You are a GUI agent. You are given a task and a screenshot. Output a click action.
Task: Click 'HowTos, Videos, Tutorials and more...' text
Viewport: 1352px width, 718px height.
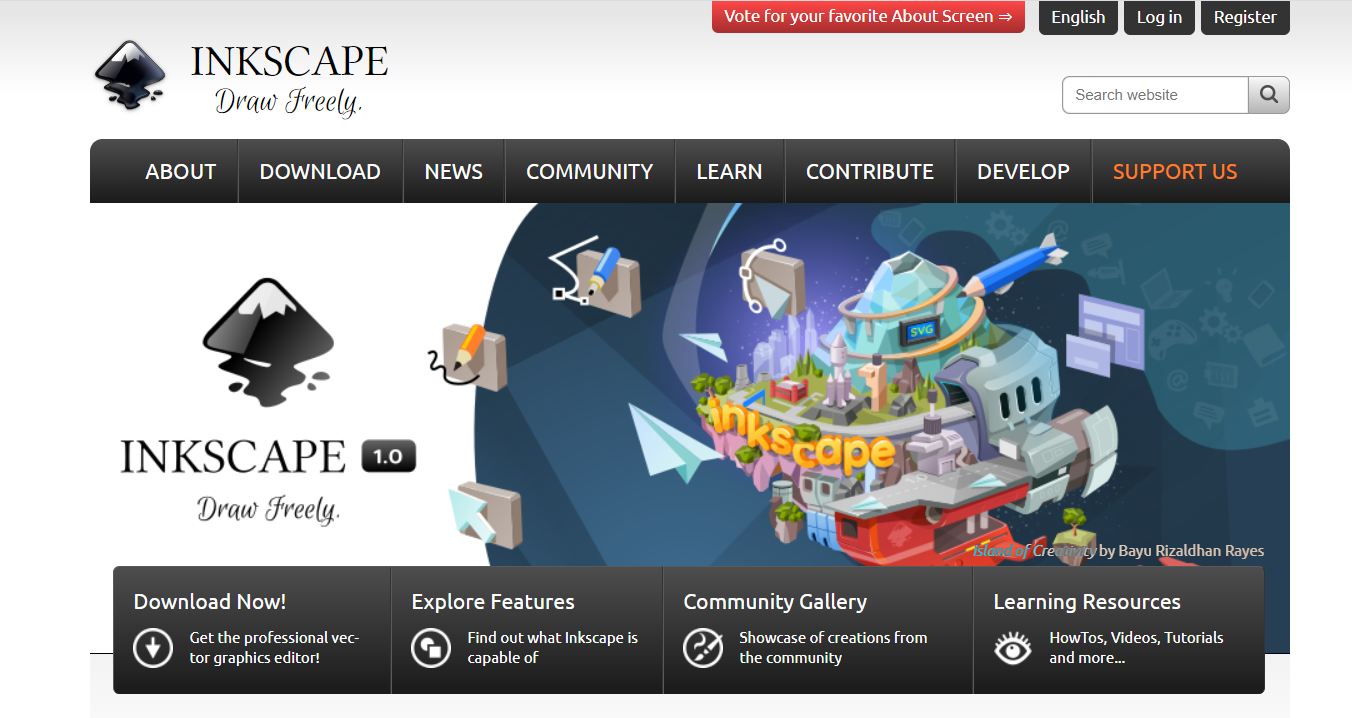point(1136,648)
